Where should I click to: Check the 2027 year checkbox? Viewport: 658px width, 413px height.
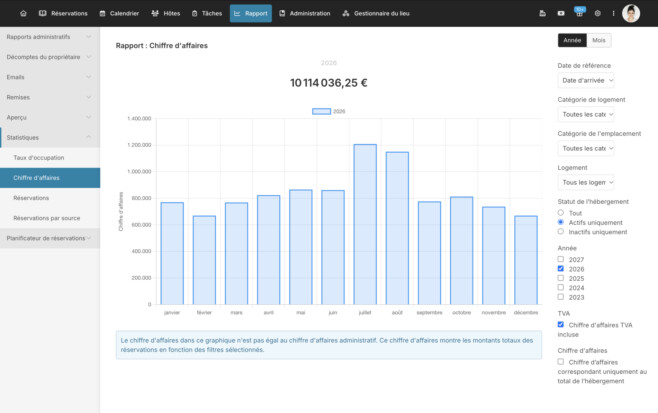point(561,259)
